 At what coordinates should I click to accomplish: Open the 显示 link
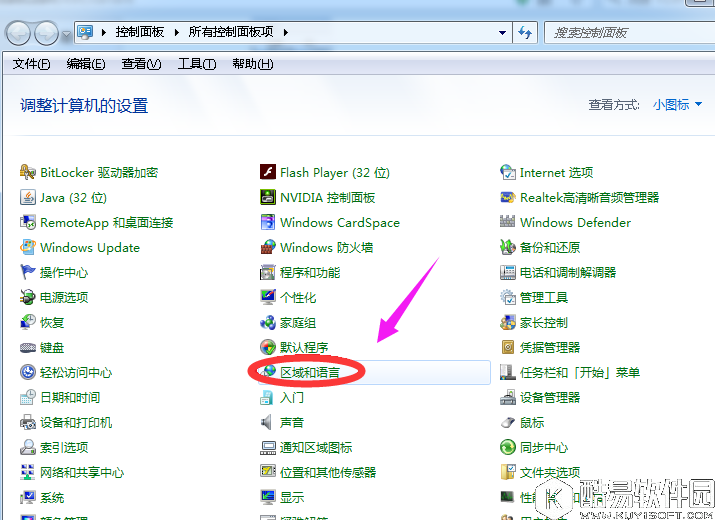pos(292,497)
